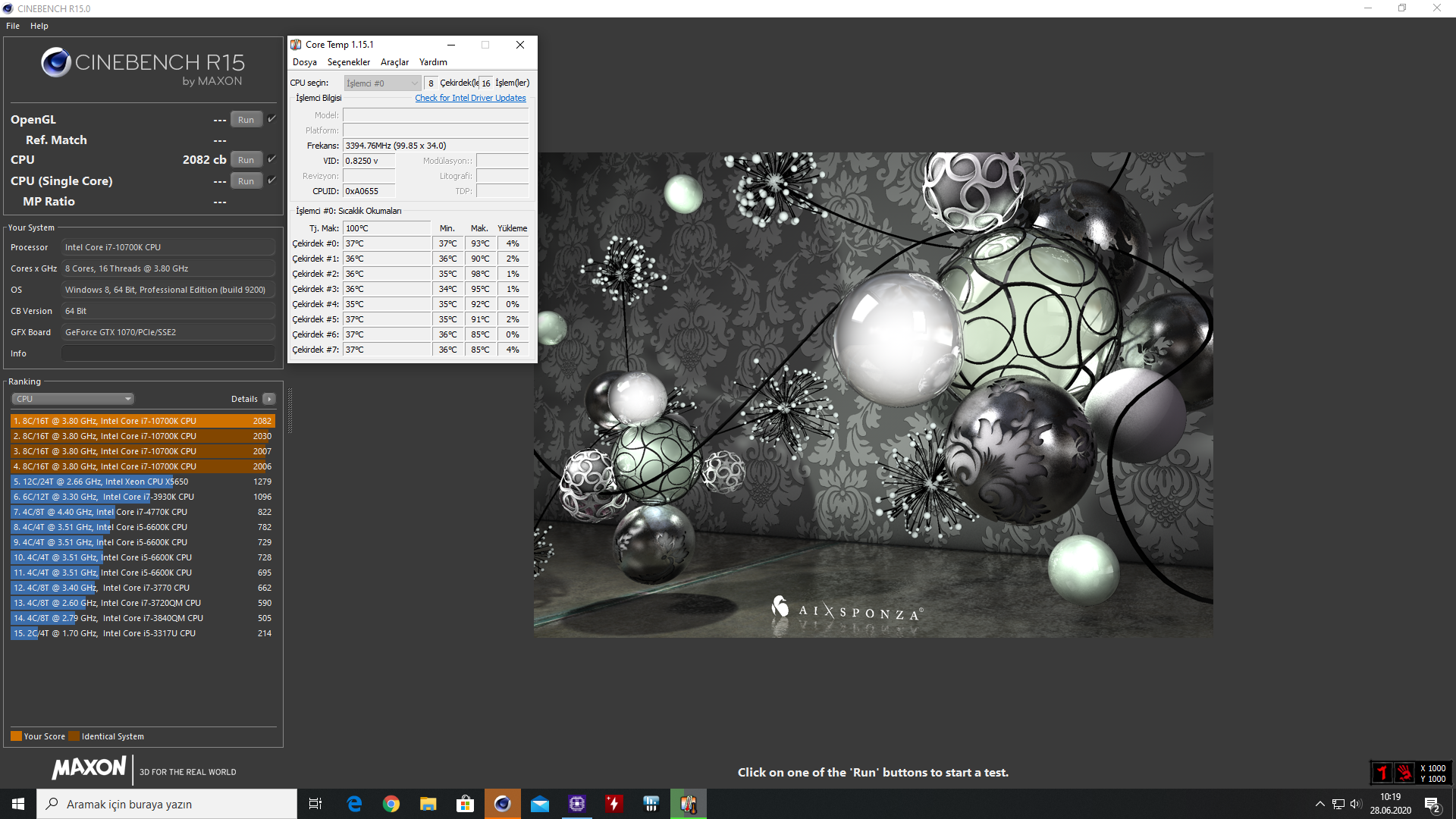Toggle the CPU Single Core checkbox

pos(271,180)
